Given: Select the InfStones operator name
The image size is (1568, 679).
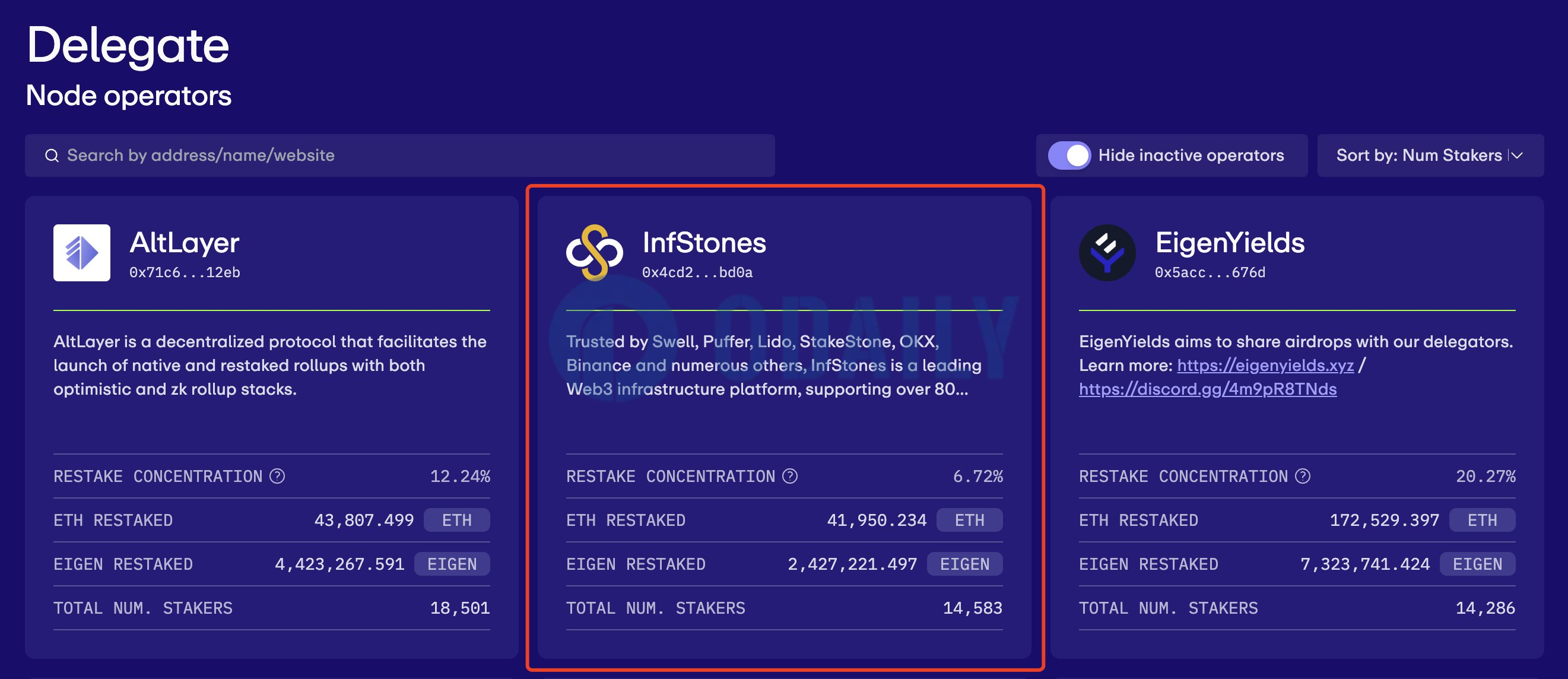Looking at the screenshot, I should coord(704,242).
